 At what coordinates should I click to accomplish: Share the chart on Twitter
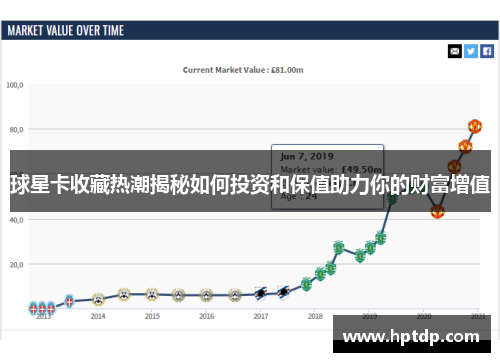471,51
